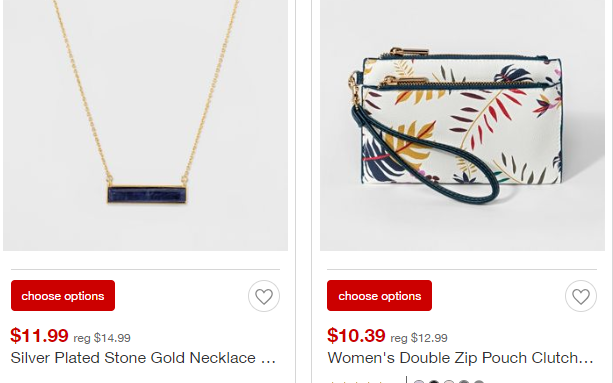Pick the rightmost gray clutch color swatch
Screen dimensions: 613x383
click(479, 381)
